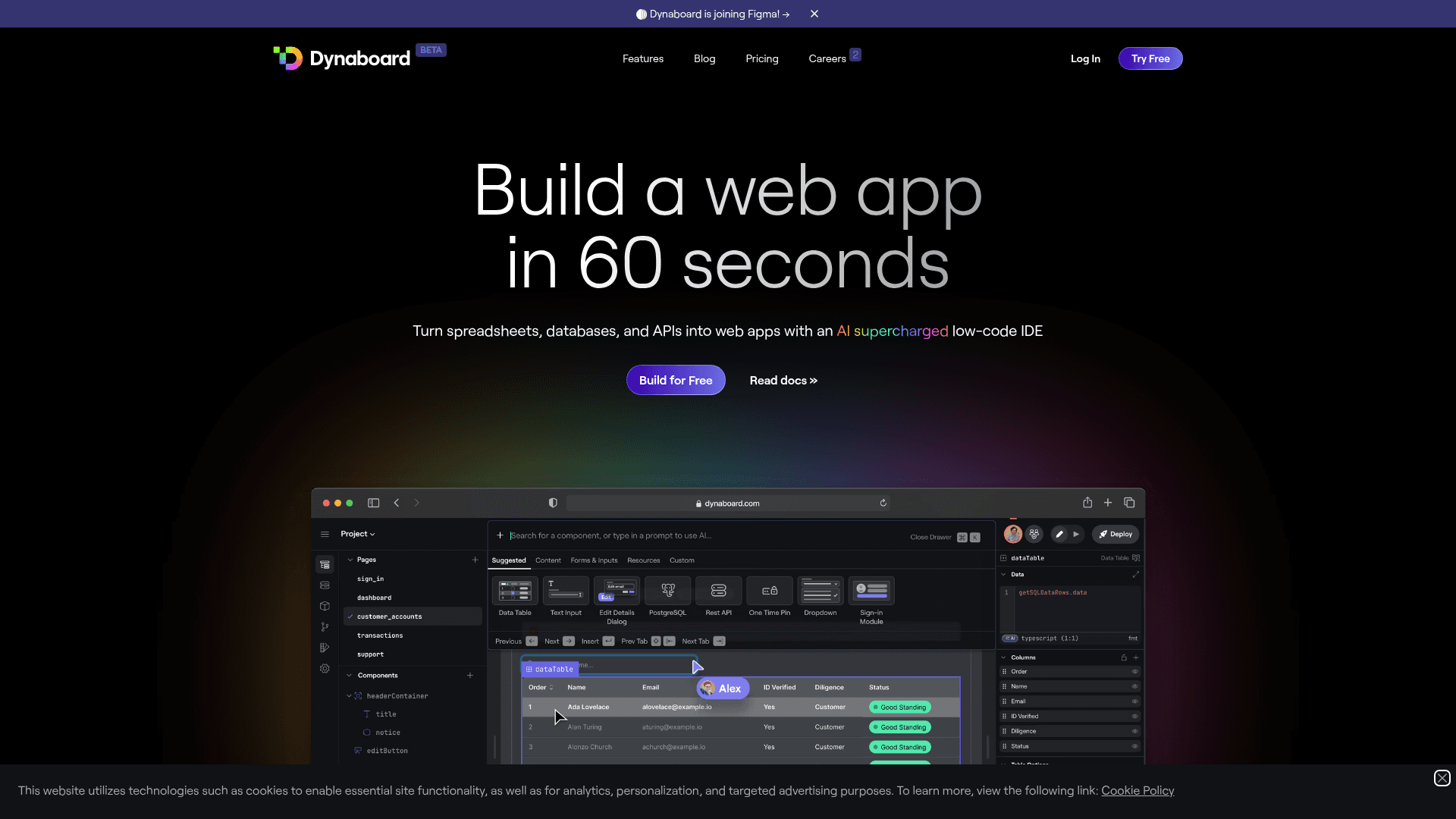Click the Dynaboard logo

tap(341, 58)
